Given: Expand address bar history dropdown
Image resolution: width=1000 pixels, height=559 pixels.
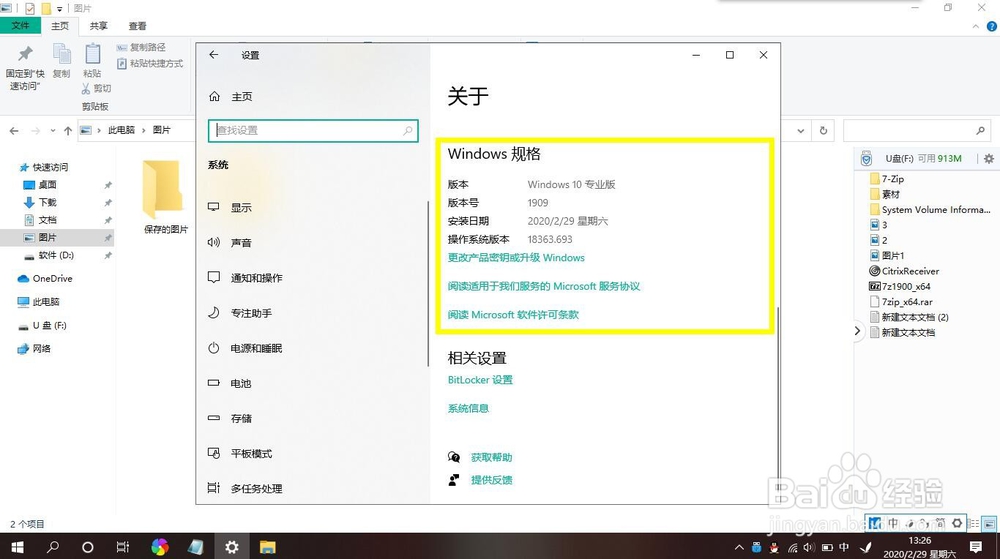Looking at the screenshot, I should click(x=801, y=131).
